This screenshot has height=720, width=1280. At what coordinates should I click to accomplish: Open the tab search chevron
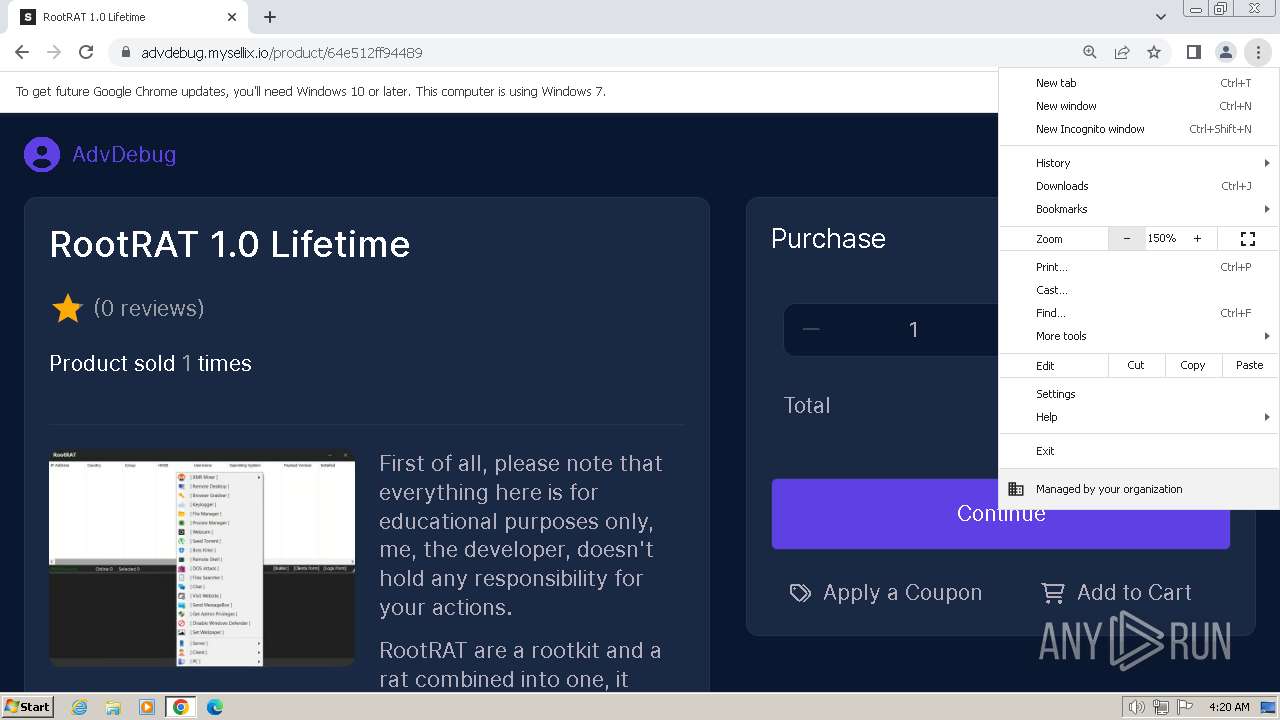point(1160,17)
